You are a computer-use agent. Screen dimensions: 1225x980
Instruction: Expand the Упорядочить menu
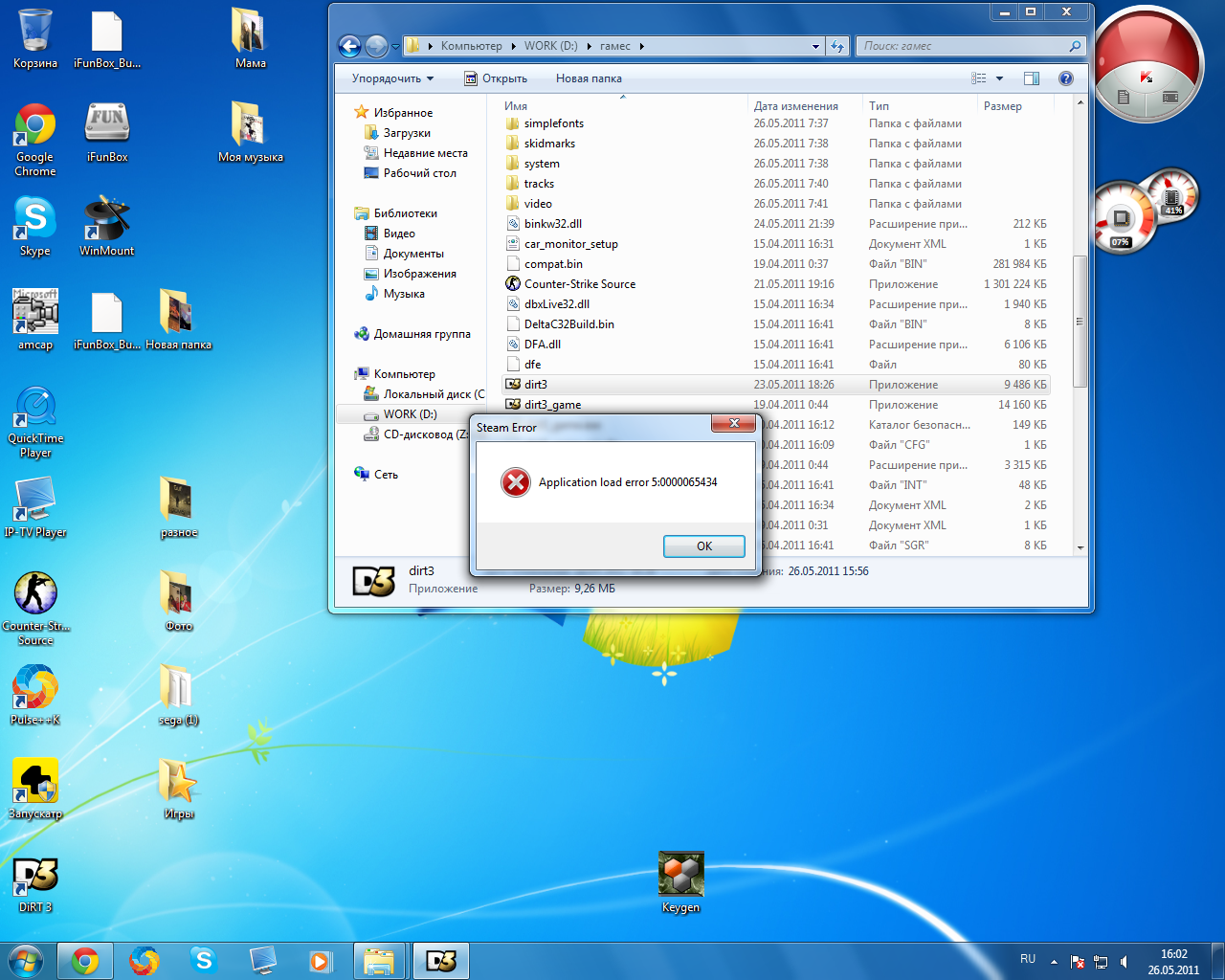click(x=392, y=78)
